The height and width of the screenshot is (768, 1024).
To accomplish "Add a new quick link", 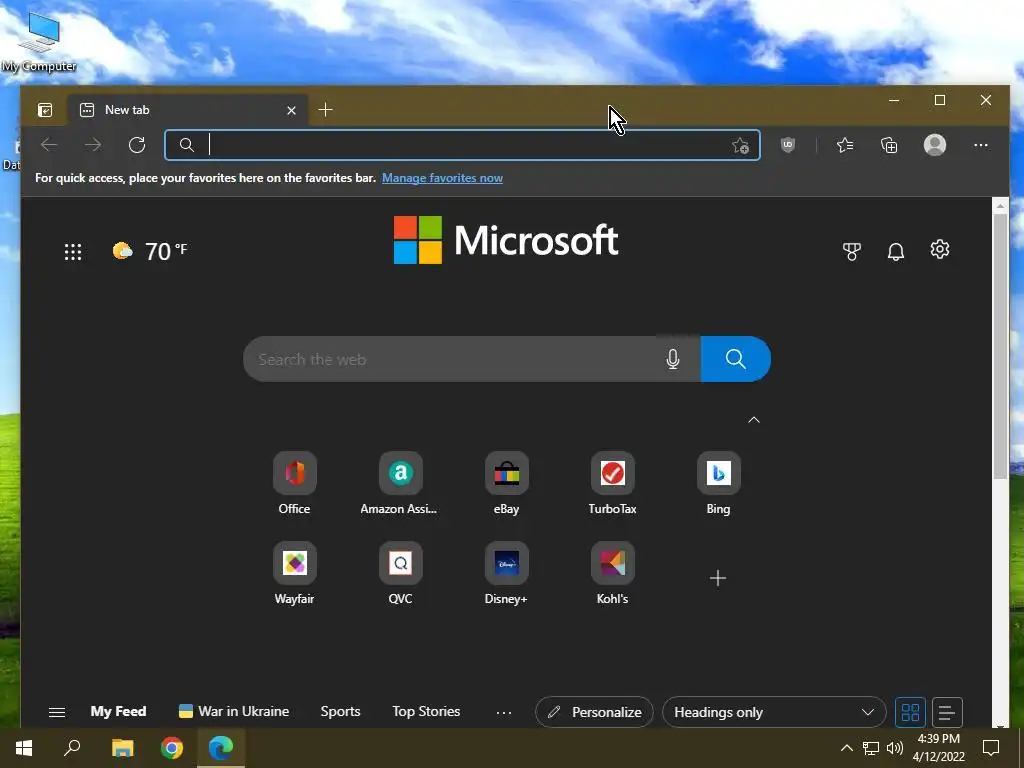I will pos(718,578).
